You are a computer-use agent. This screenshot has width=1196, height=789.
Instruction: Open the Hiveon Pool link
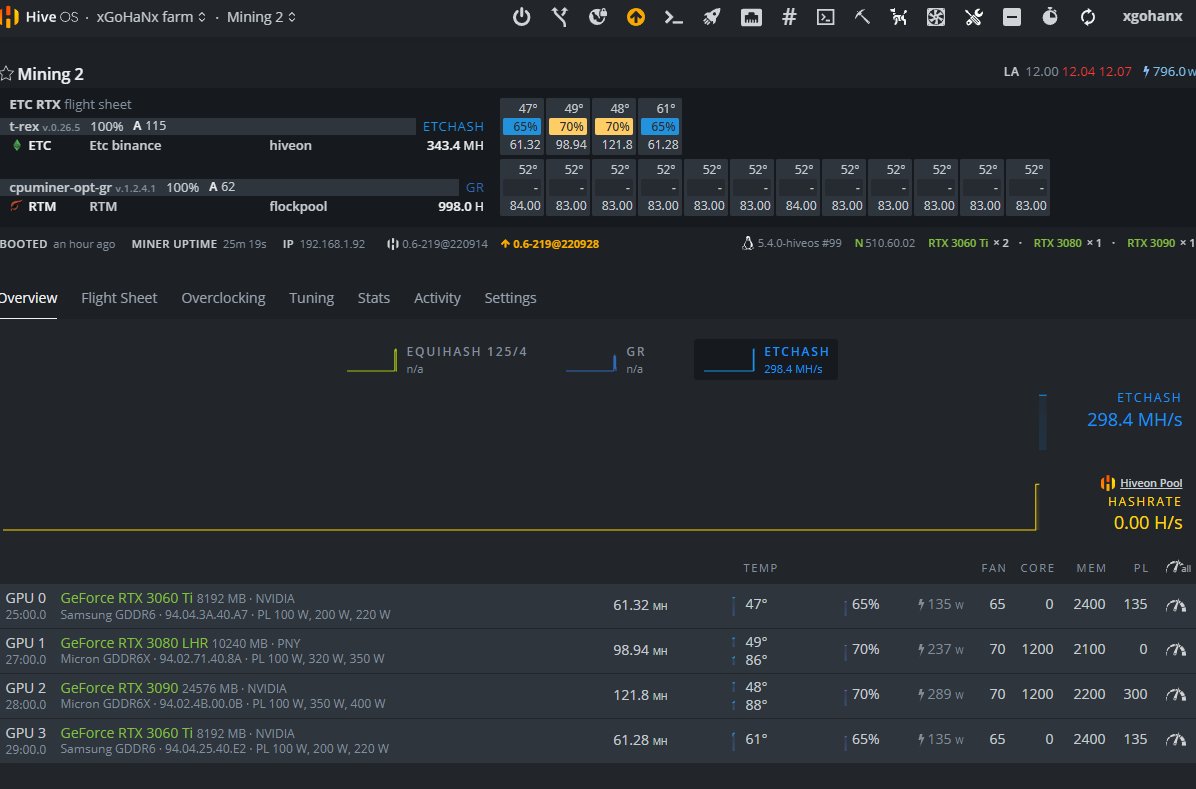[1150, 483]
